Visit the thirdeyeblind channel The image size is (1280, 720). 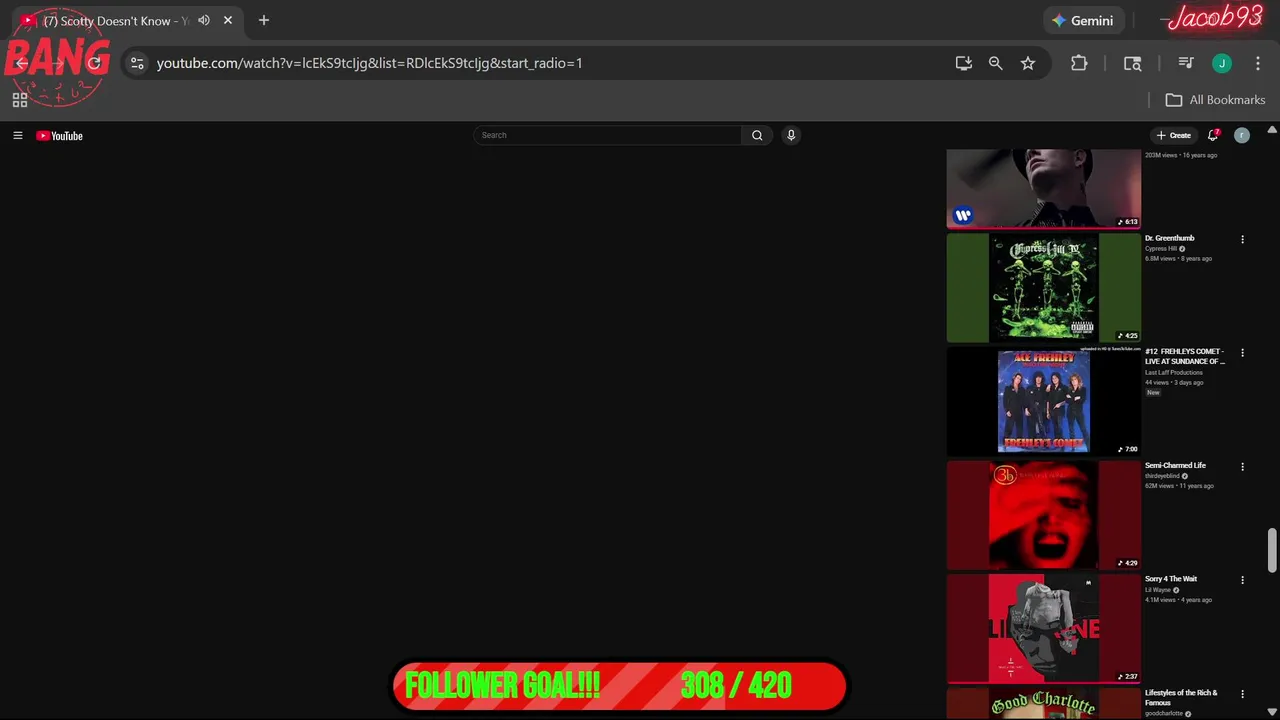(1162, 476)
